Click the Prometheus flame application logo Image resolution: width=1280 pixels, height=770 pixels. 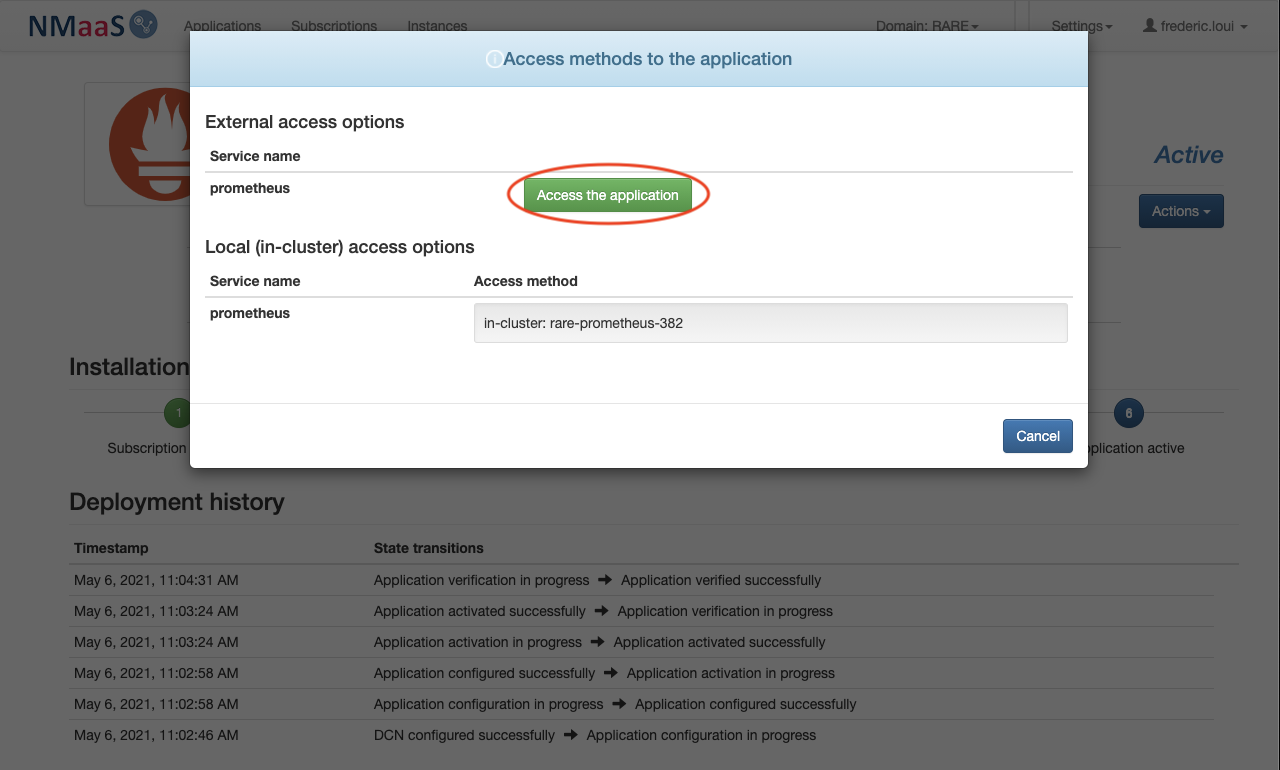pyautogui.click(x=149, y=144)
